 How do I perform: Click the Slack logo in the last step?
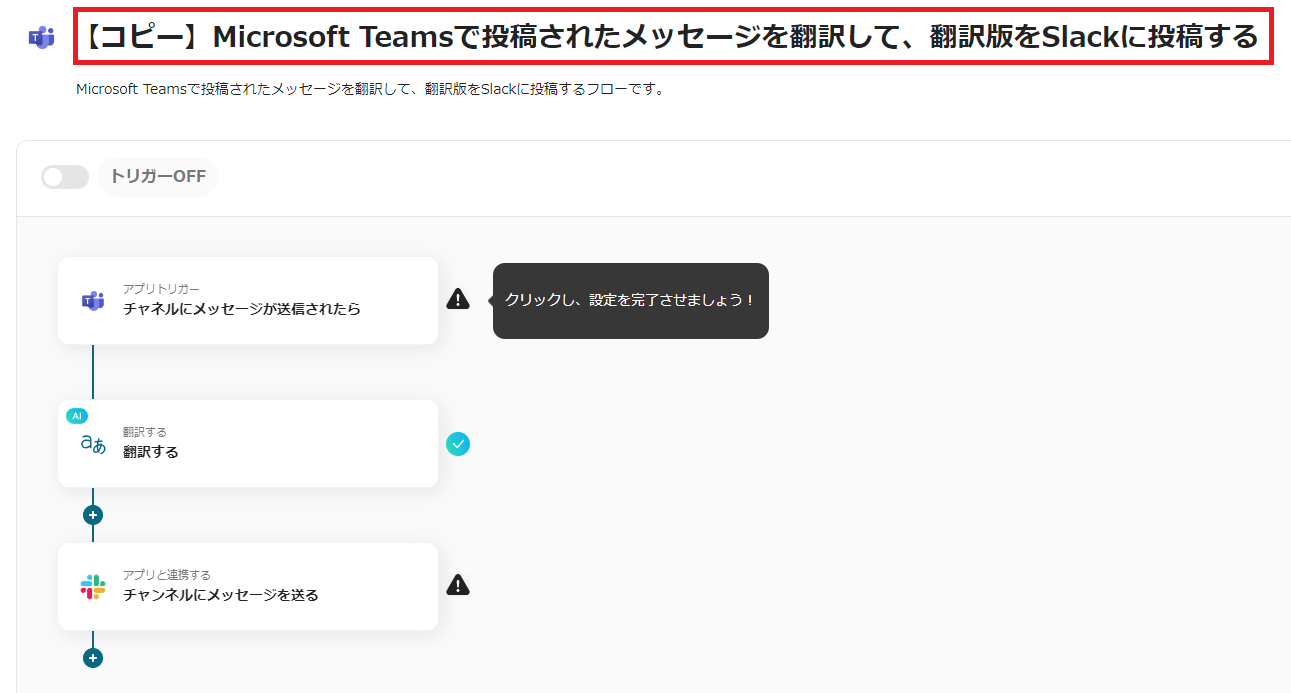[93, 587]
